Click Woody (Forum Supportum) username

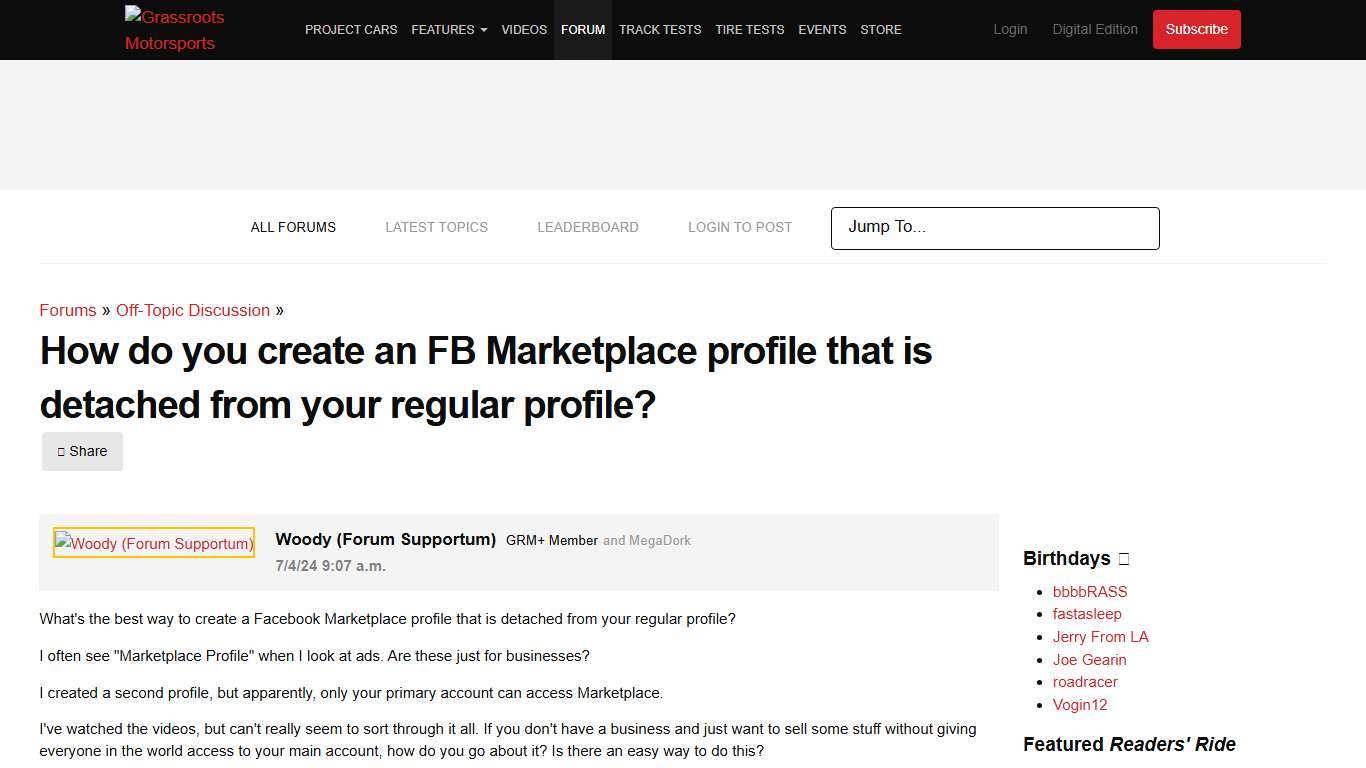385,539
